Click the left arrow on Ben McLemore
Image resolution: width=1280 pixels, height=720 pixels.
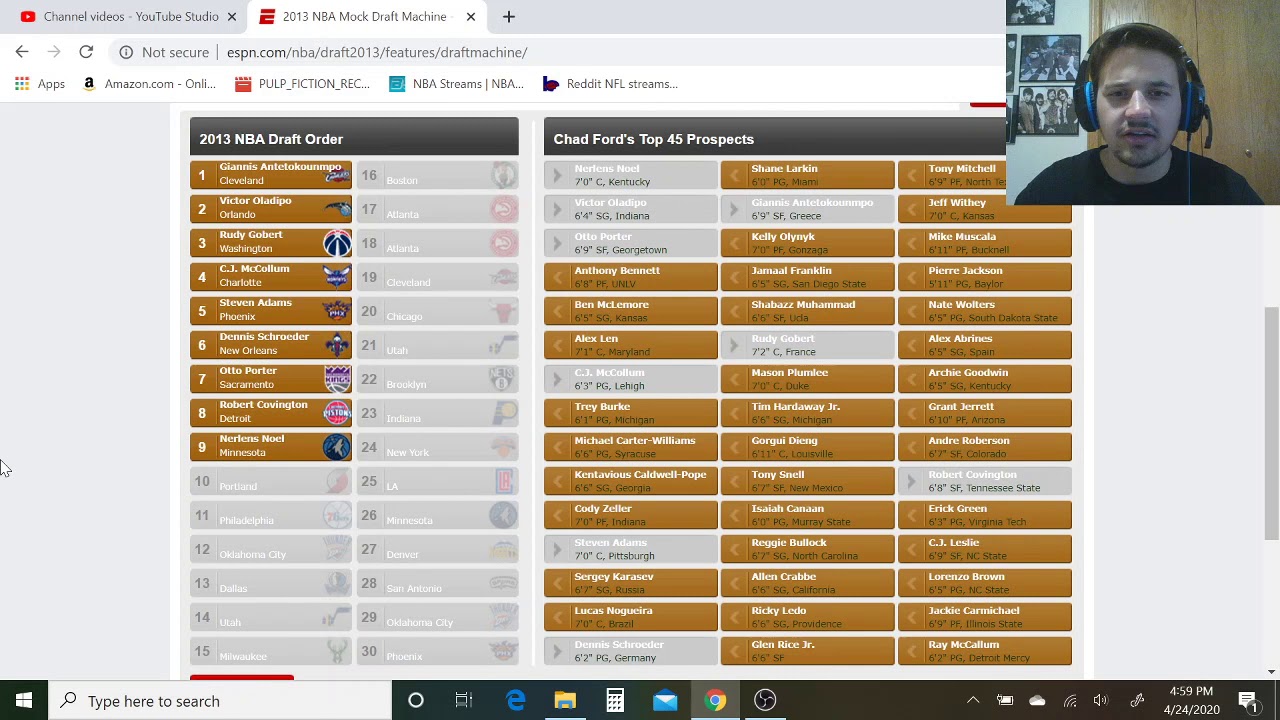click(558, 311)
